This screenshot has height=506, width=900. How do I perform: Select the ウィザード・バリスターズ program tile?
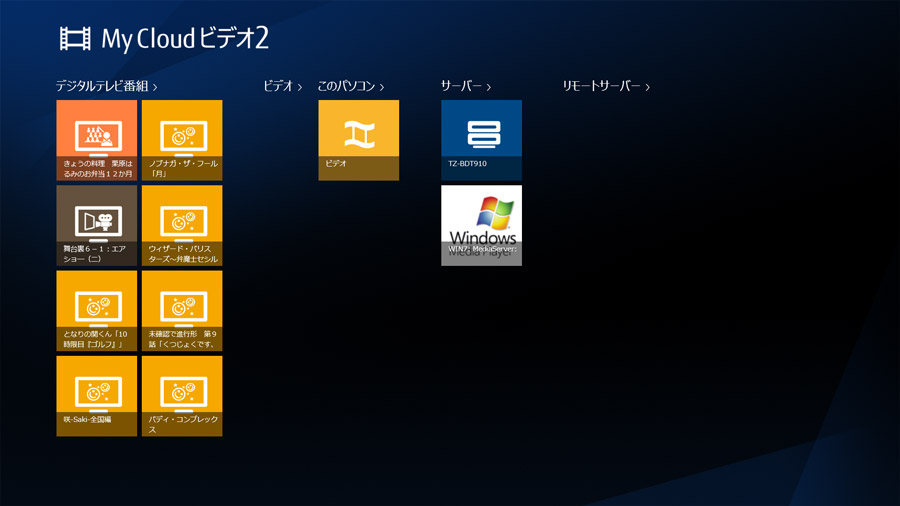pos(182,225)
